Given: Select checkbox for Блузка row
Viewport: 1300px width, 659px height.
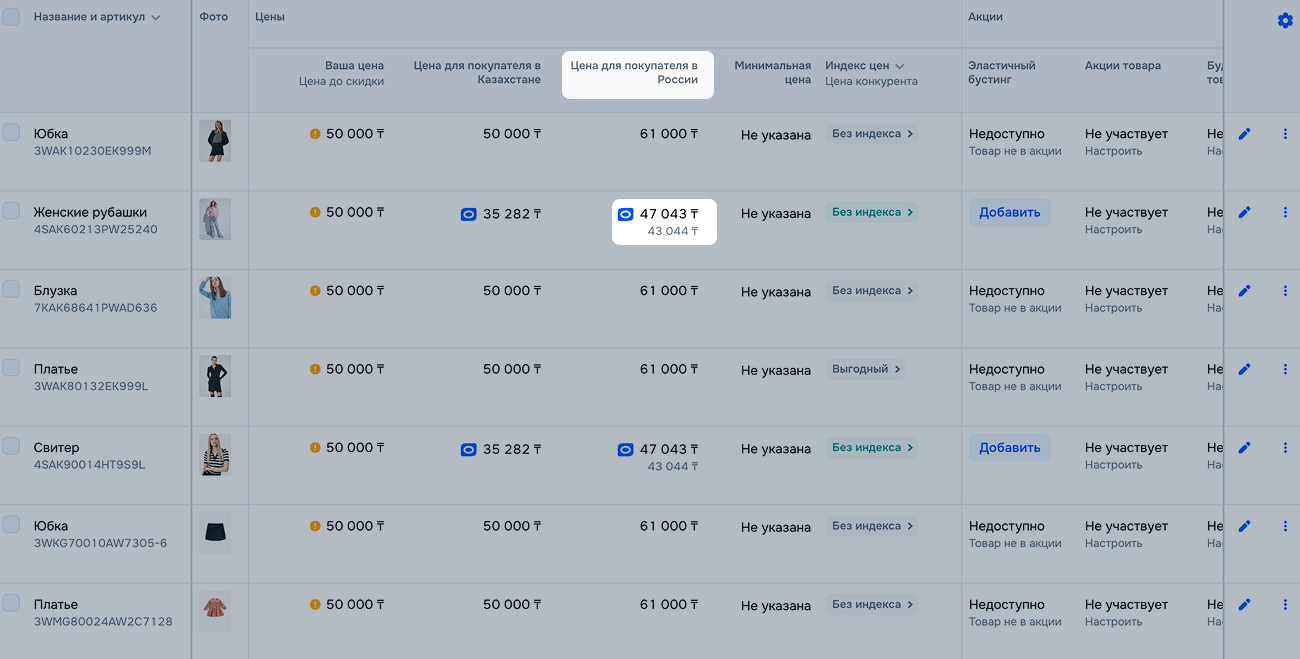Looking at the screenshot, I should pyautogui.click(x=11, y=289).
